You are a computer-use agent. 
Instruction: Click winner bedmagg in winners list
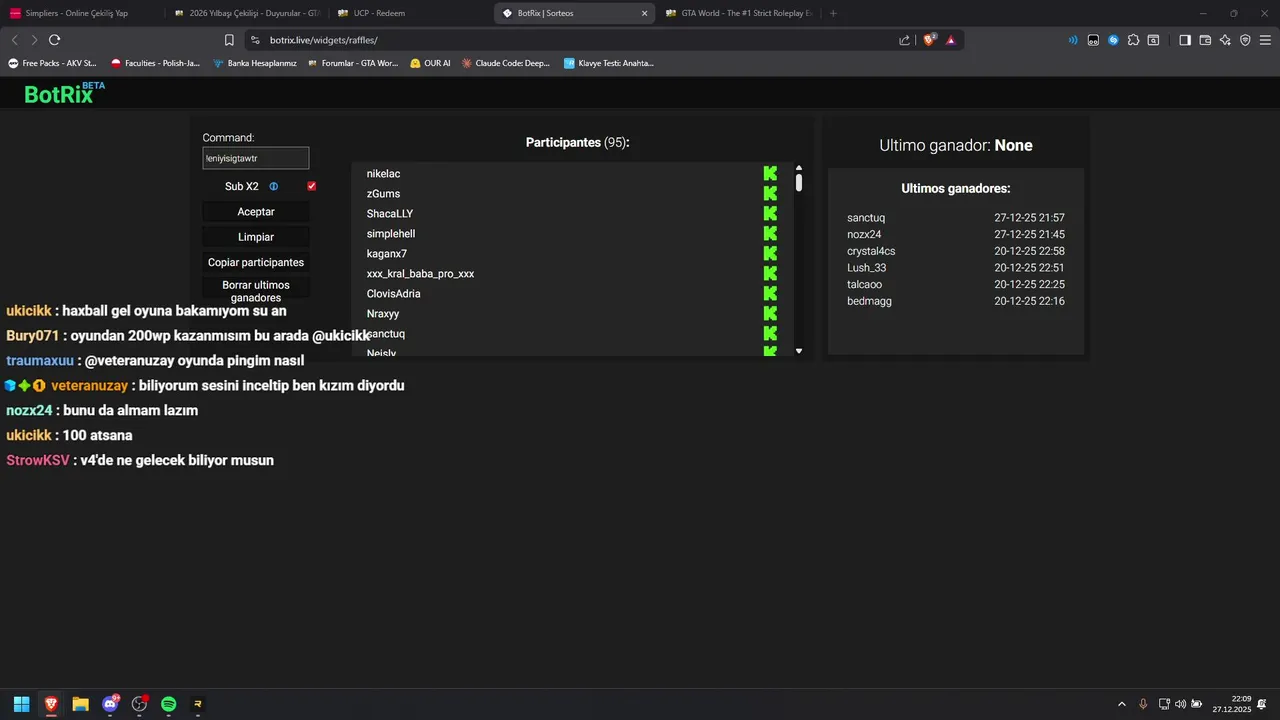tap(869, 301)
